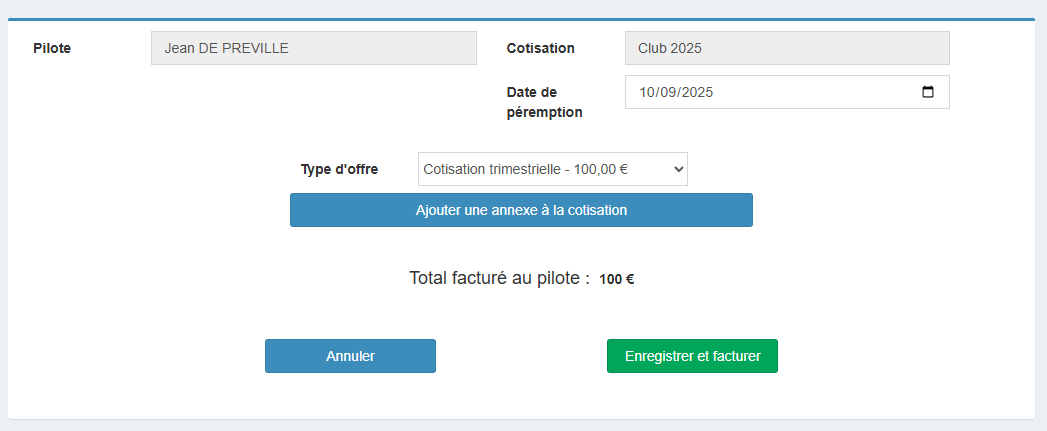The image size is (1047, 431).
Task: Click the blue top border of form panel
Action: click(521, 19)
